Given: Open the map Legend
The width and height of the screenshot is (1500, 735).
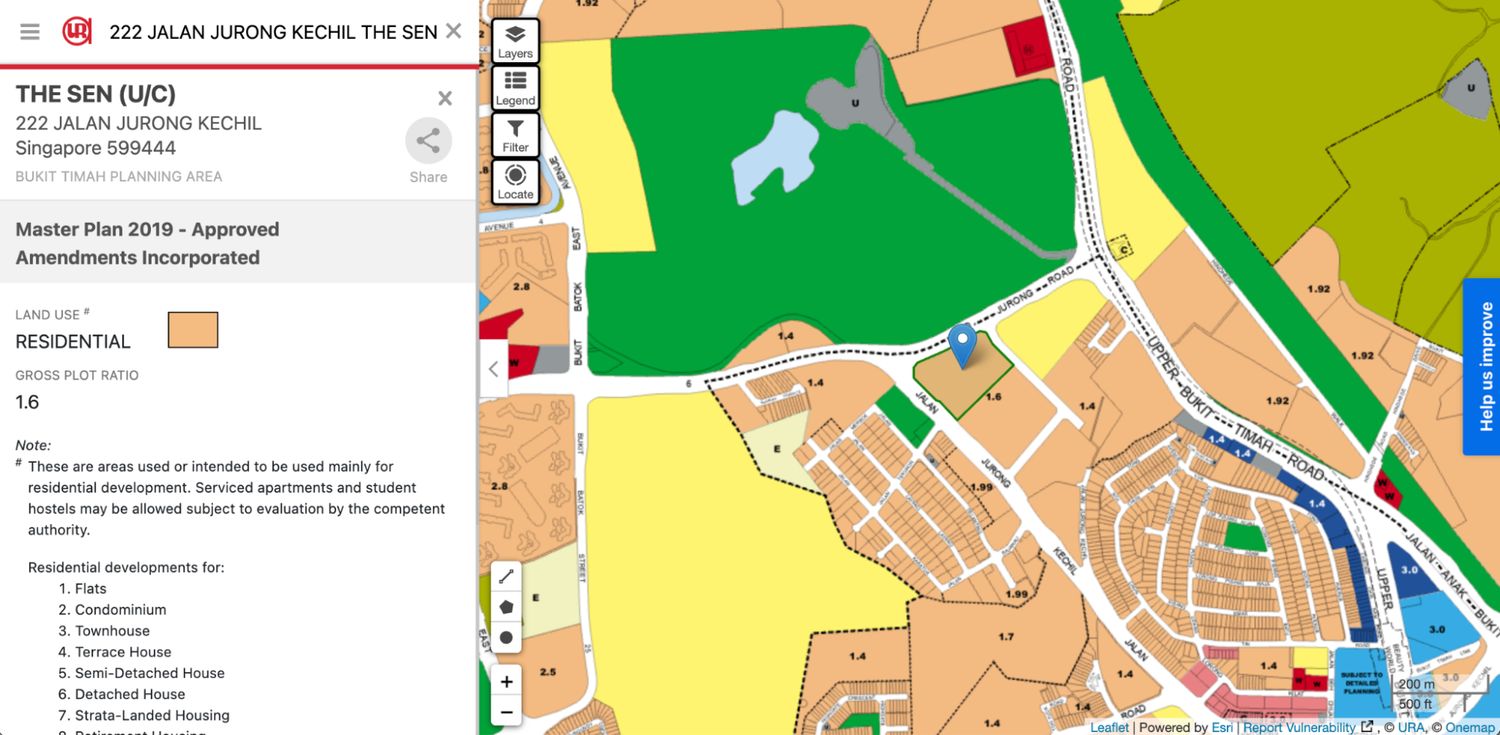Looking at the screenshot, I should click(x=515, y=89).
